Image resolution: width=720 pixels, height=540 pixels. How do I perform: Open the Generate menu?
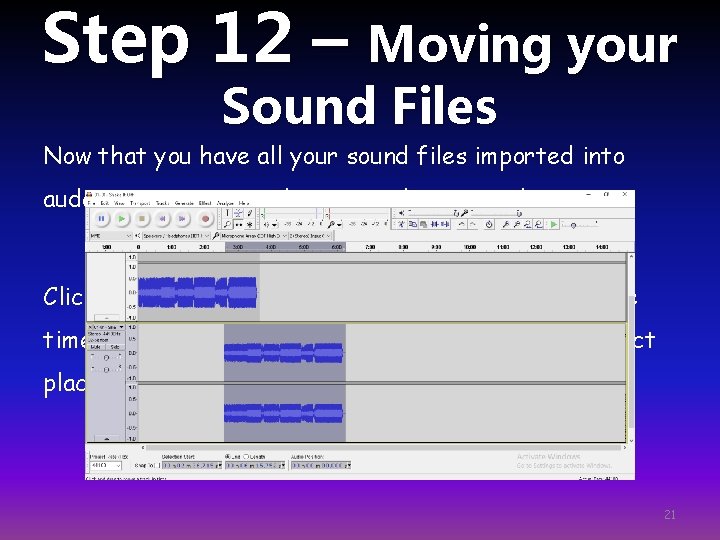point(184,203)
